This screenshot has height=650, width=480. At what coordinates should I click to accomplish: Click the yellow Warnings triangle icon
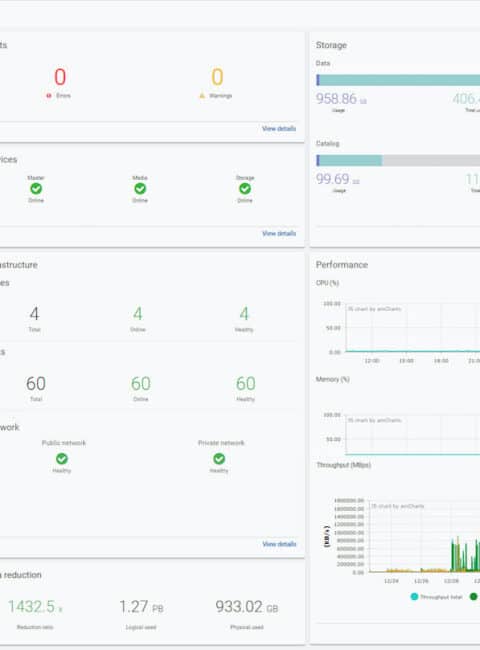coord(202,96)
